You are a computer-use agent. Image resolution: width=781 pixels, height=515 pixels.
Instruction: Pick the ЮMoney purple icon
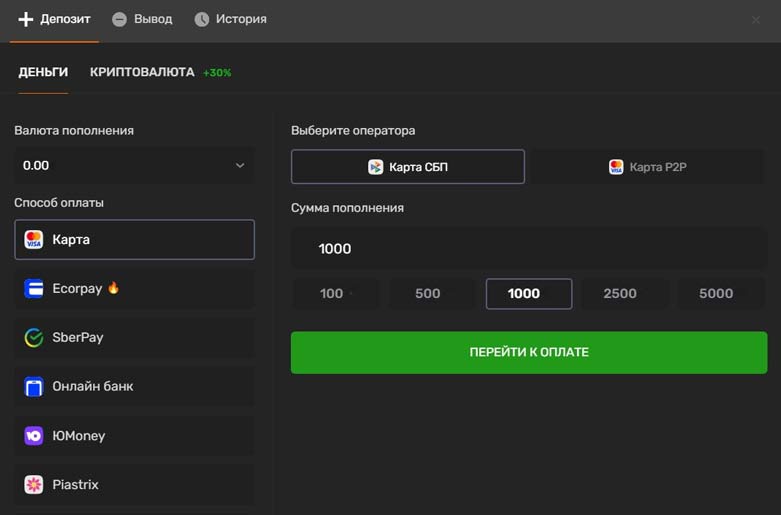click(x=34, y=436)
